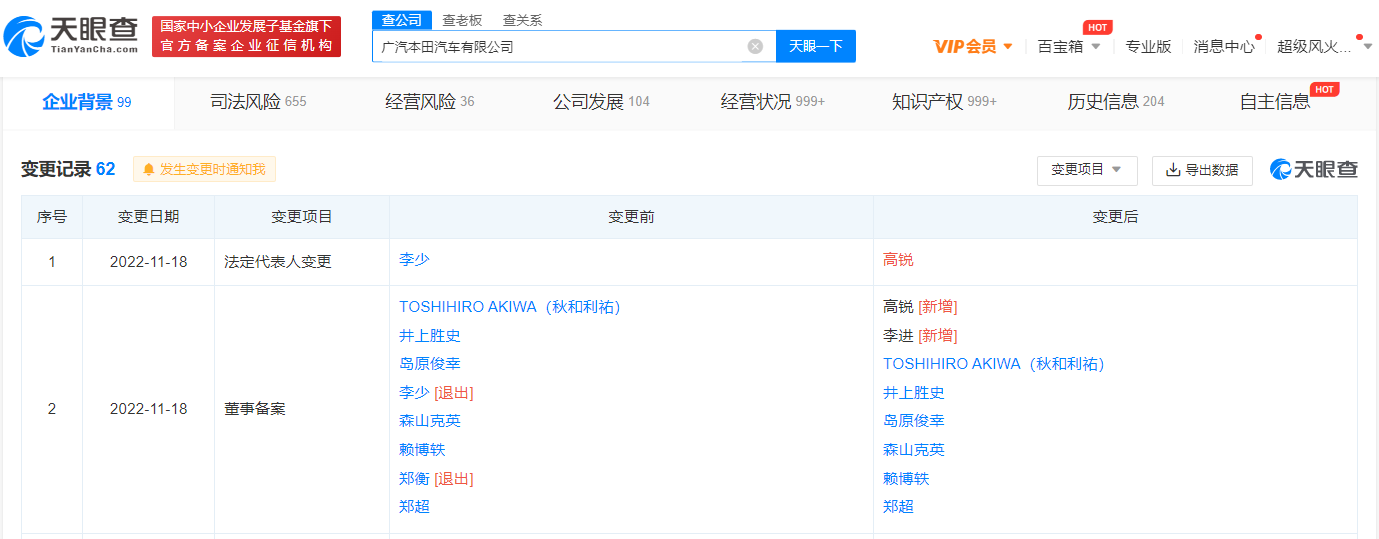
Task: Click the 天眼一下 search button
Action: [816, 46]
